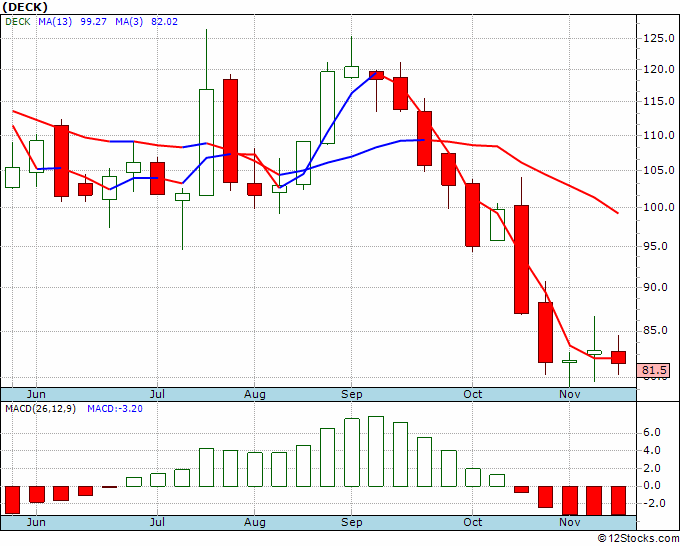This screenshot has height=546, width=680.
Task: Click the large red candle in mid-October
Action: (521, 259)
